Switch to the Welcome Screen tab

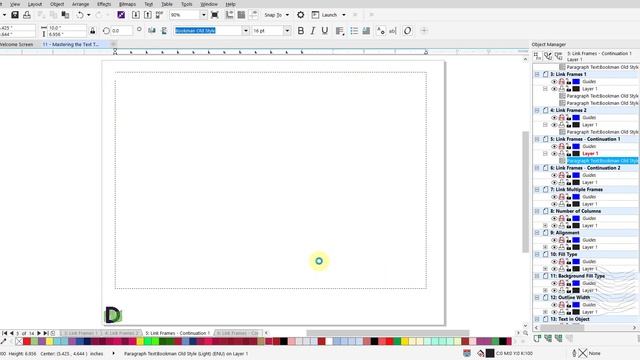[17, 44]
